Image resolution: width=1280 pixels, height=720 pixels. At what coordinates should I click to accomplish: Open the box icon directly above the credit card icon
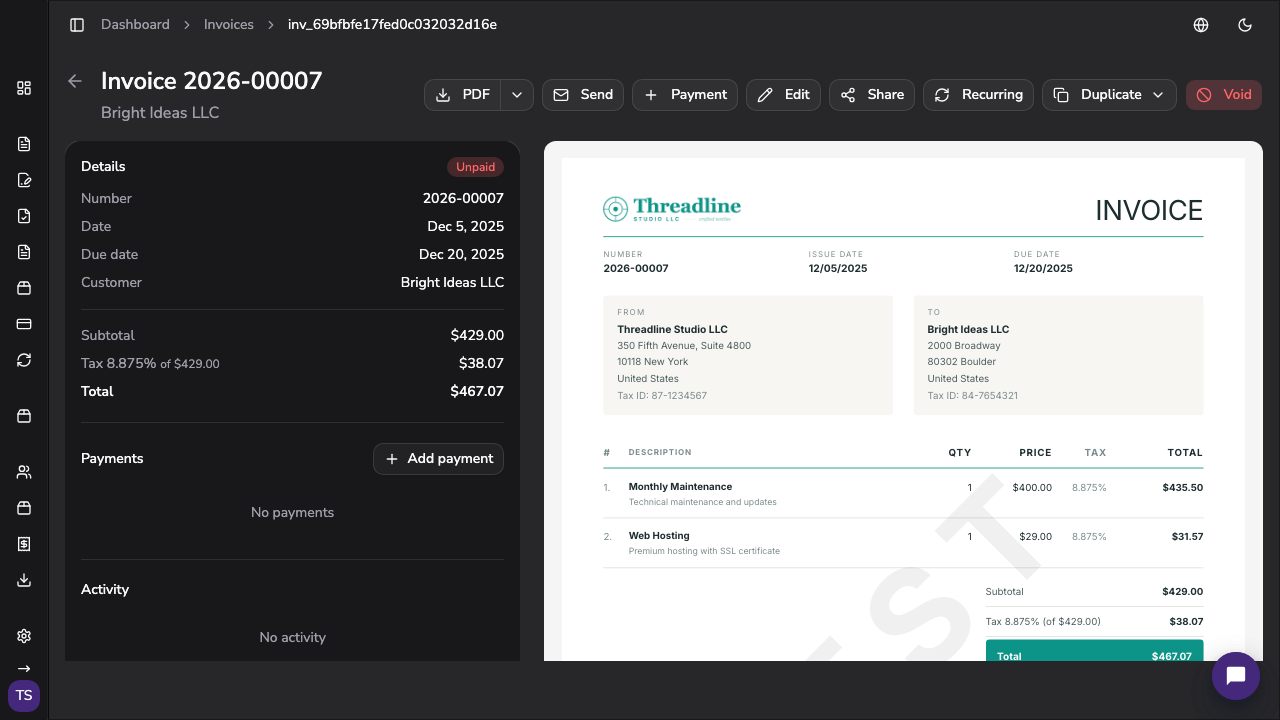click(x=24, y=288)
